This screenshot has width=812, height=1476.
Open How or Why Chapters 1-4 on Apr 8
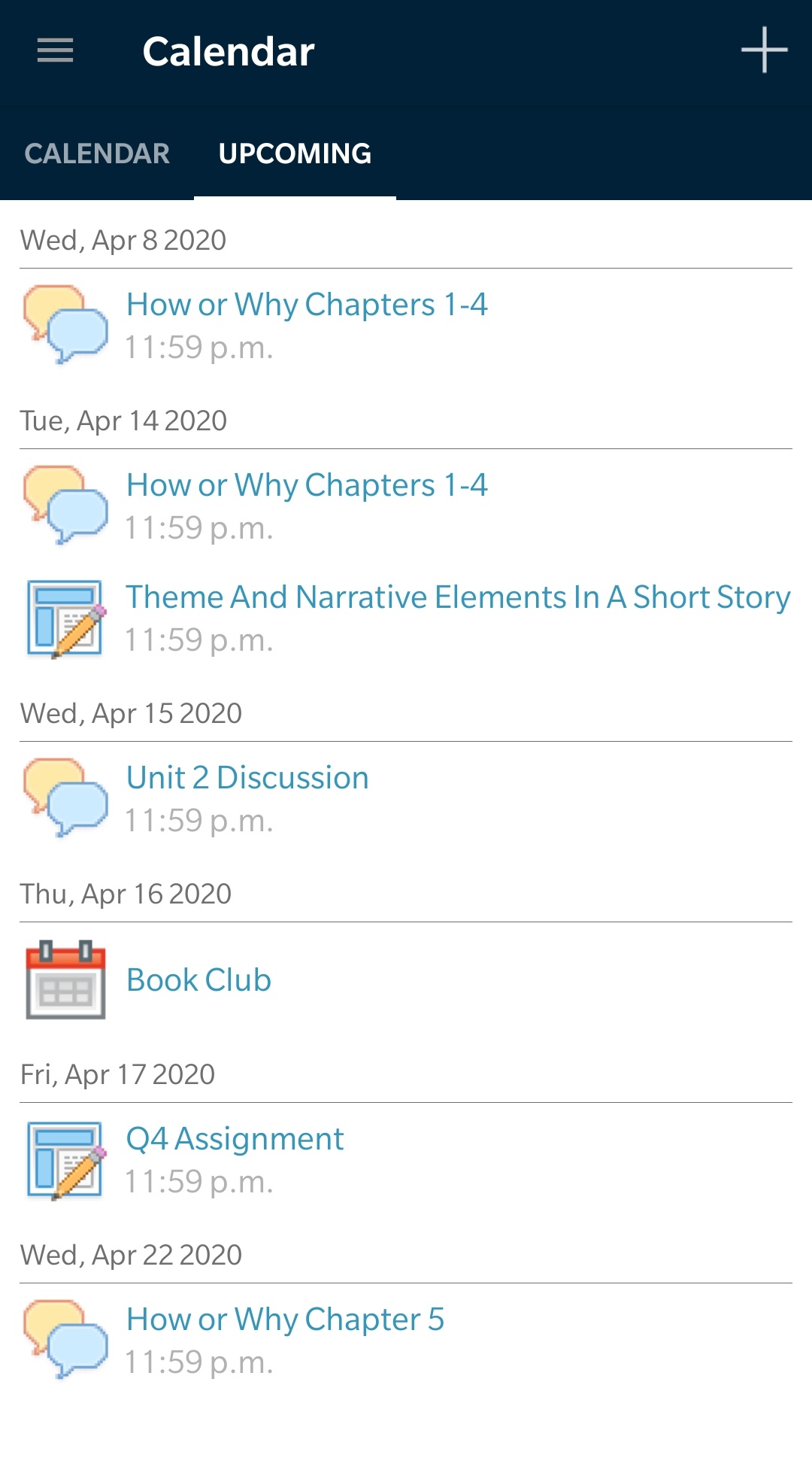click(307, 305)
